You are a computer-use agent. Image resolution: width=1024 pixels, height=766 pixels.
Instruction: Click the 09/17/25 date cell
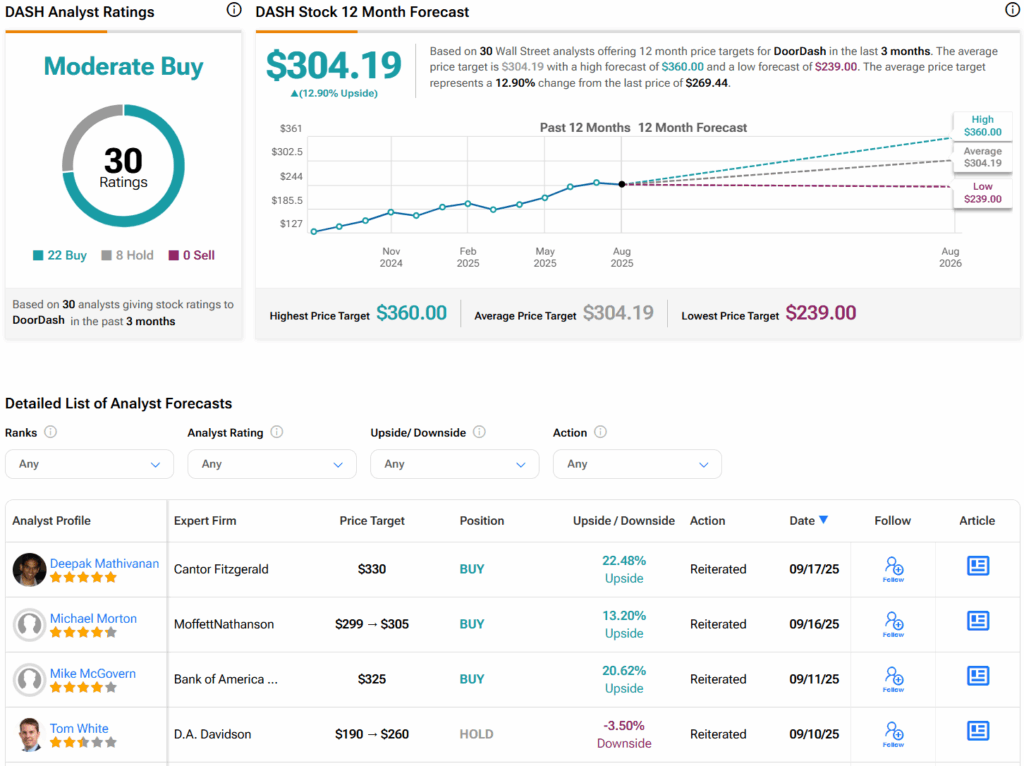[x=814, y=569]
